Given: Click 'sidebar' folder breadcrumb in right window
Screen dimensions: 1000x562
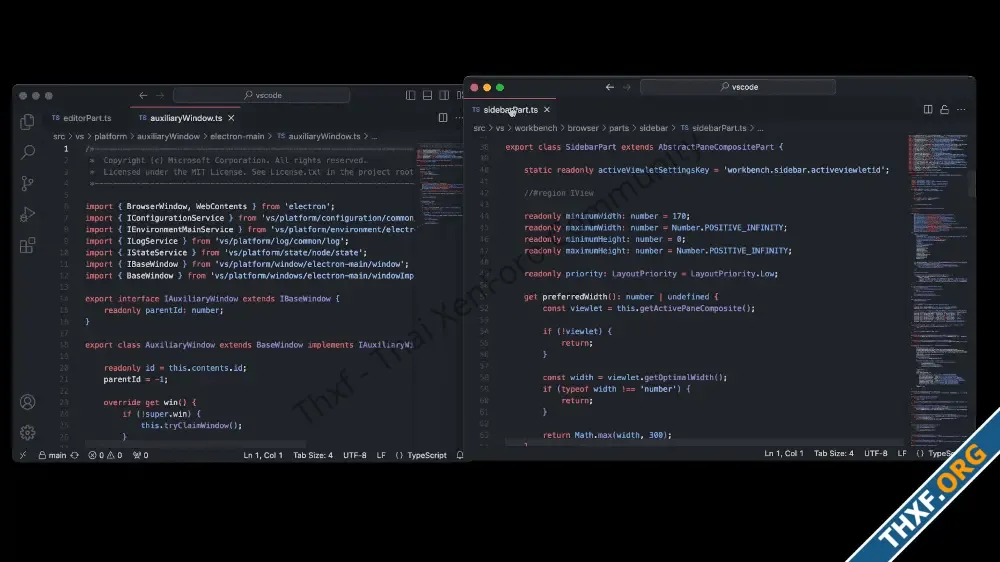Looking at the screenshot, I should [654, 128].
